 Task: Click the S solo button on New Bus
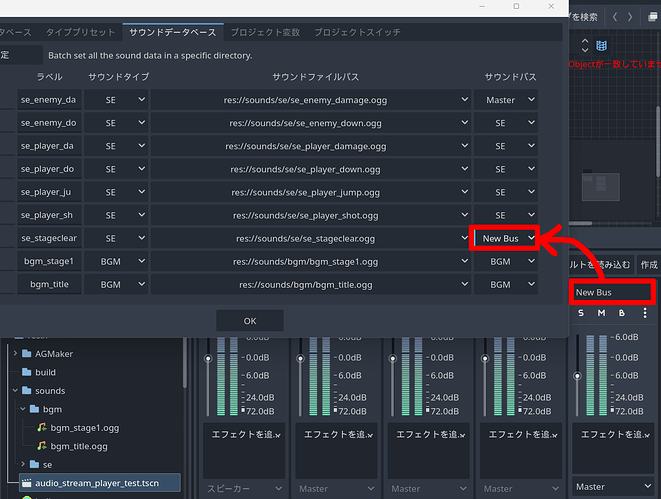[x=581, y=314]
